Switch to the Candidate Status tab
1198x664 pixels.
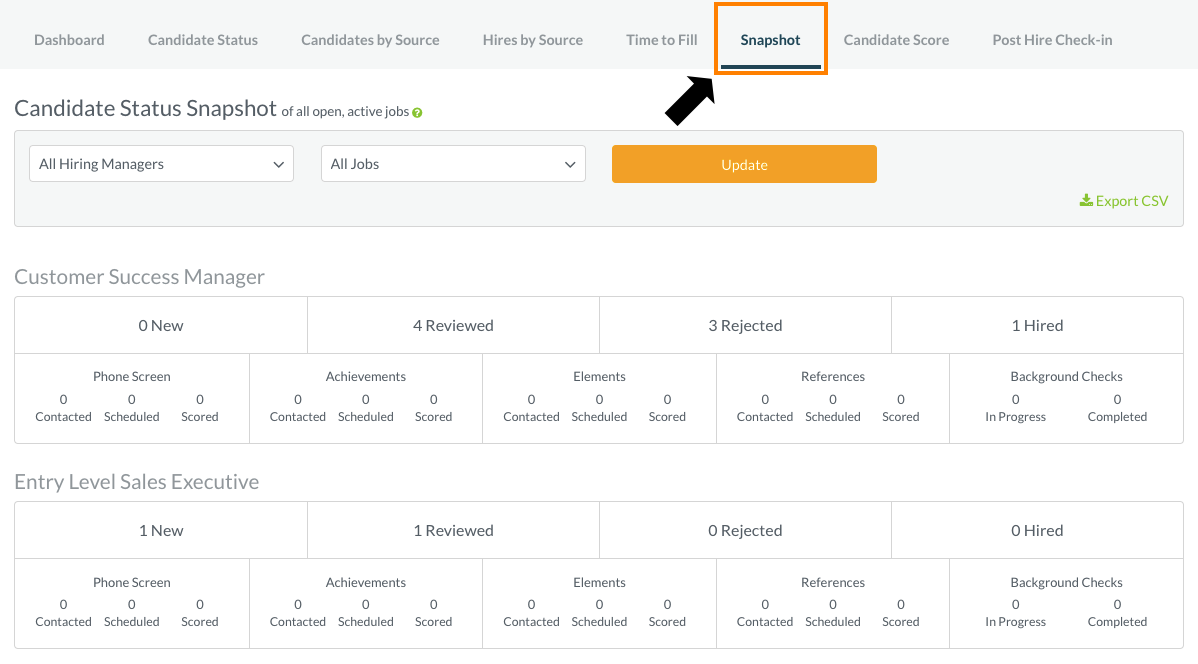click(203, 40)
